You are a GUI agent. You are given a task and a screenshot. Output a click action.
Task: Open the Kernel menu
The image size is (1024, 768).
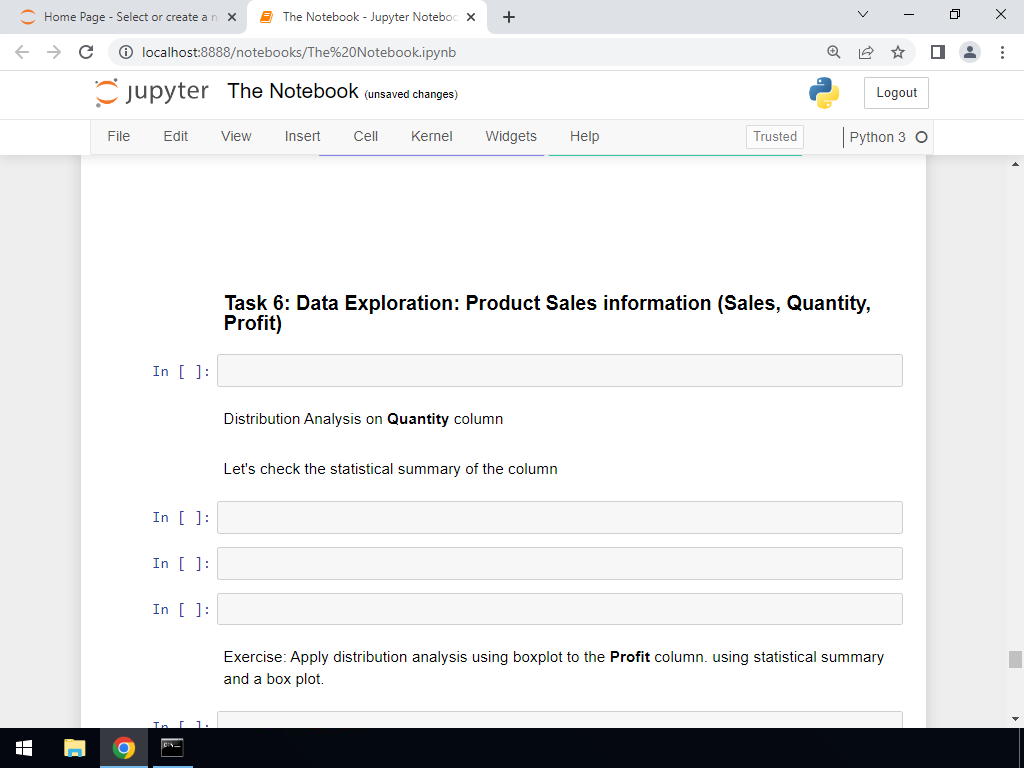pyautogui.click(x=431, y=137)
